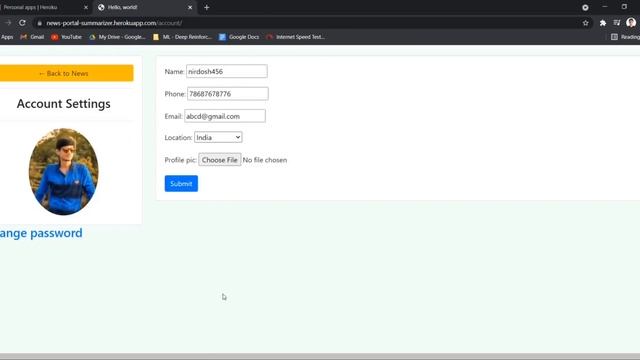Open the Reading list button
Viewport: 640px width, 360px height.
(x=625, y=37)
